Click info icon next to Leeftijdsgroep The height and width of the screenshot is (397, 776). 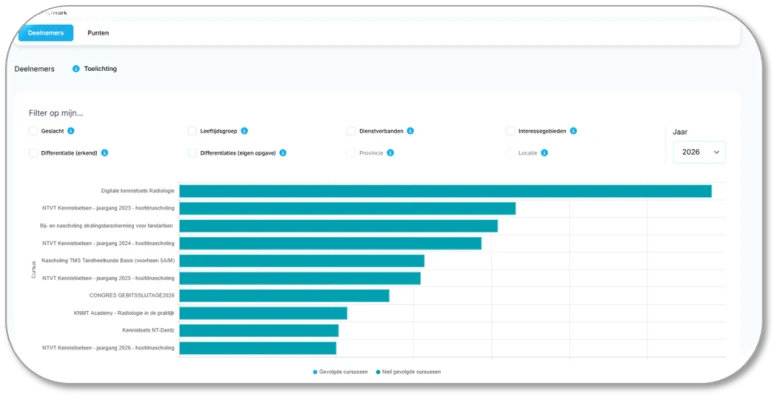(x=244, y=131)
